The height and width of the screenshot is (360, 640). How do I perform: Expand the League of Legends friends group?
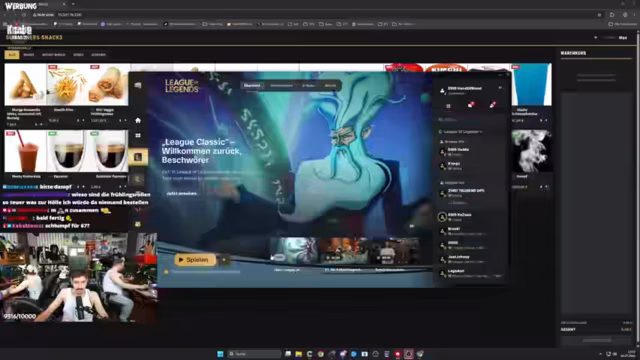click(x=461, y=132)
